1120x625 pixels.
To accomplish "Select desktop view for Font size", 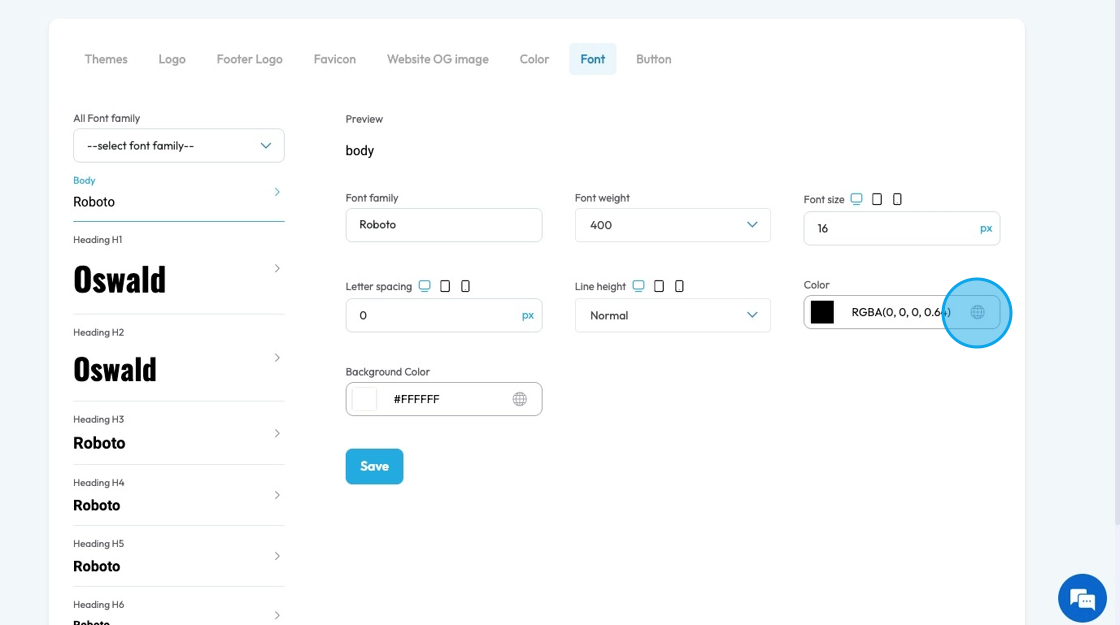I will pos(856,199).
